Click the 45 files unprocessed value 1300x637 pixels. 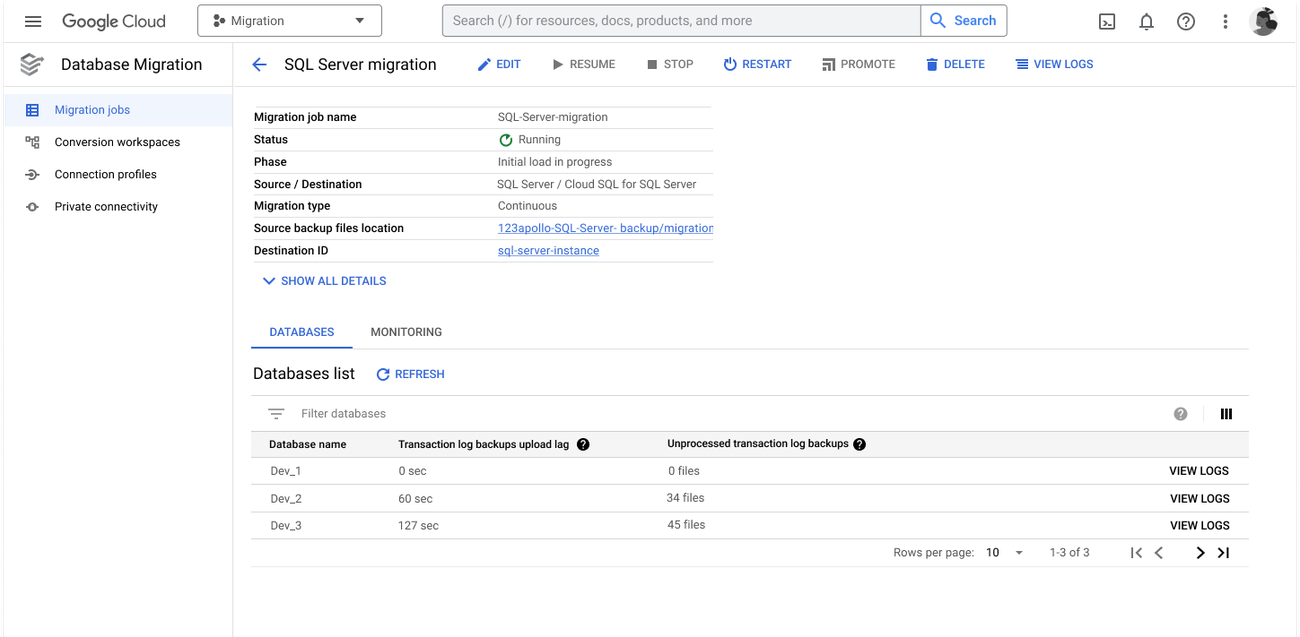point(687,525)
